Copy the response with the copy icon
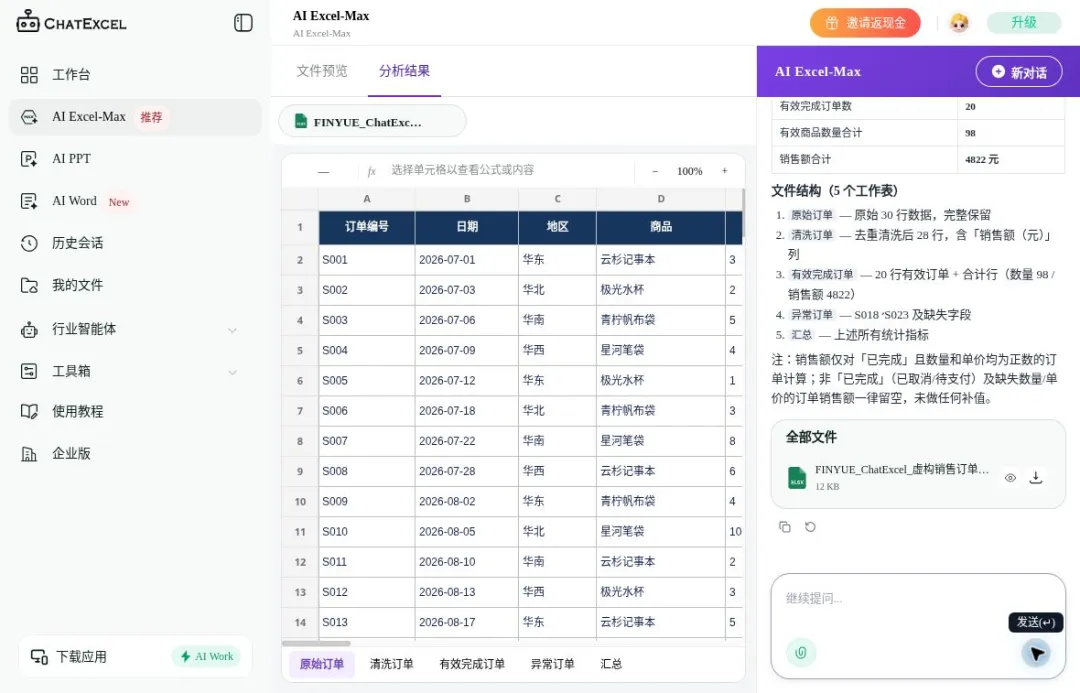Viewport: 1080px width, 693px height. 785,527
